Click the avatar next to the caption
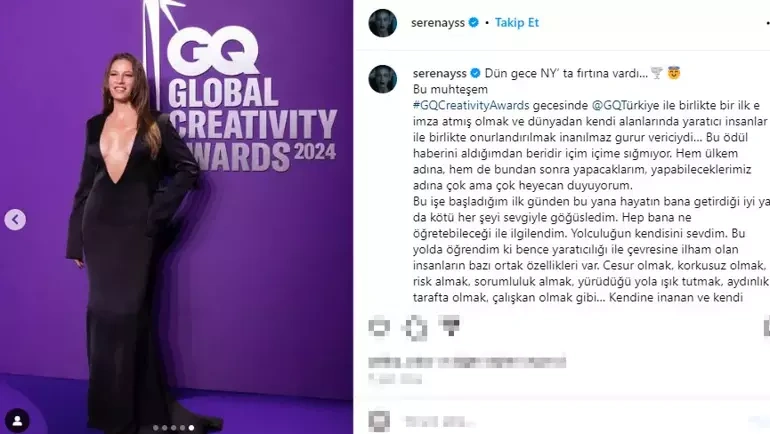The width and height of the screenshot is (770, 434). pyautogui.click(x=383, y=79)
